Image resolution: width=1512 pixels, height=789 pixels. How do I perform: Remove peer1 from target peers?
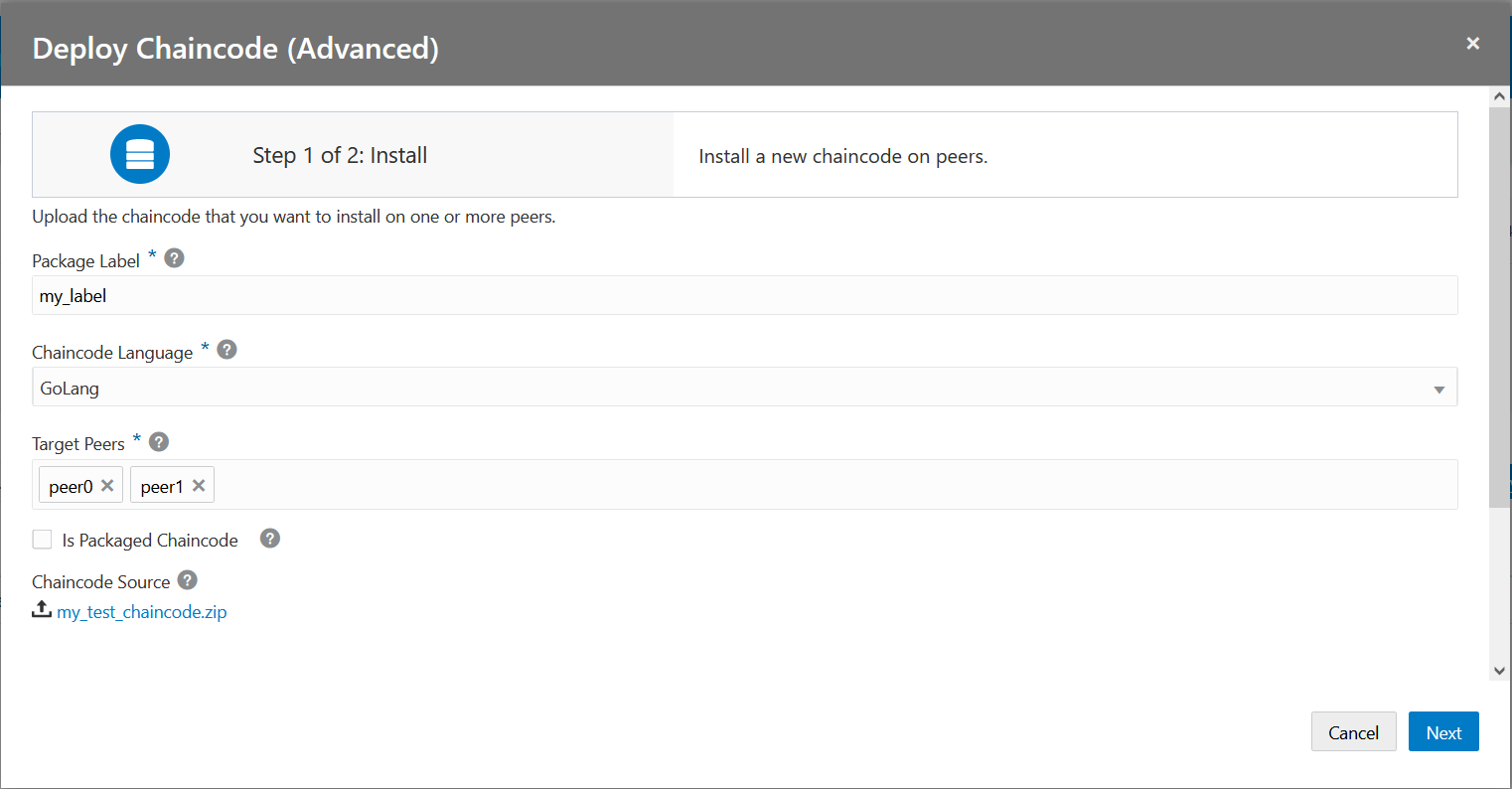(x=199, y=486)
